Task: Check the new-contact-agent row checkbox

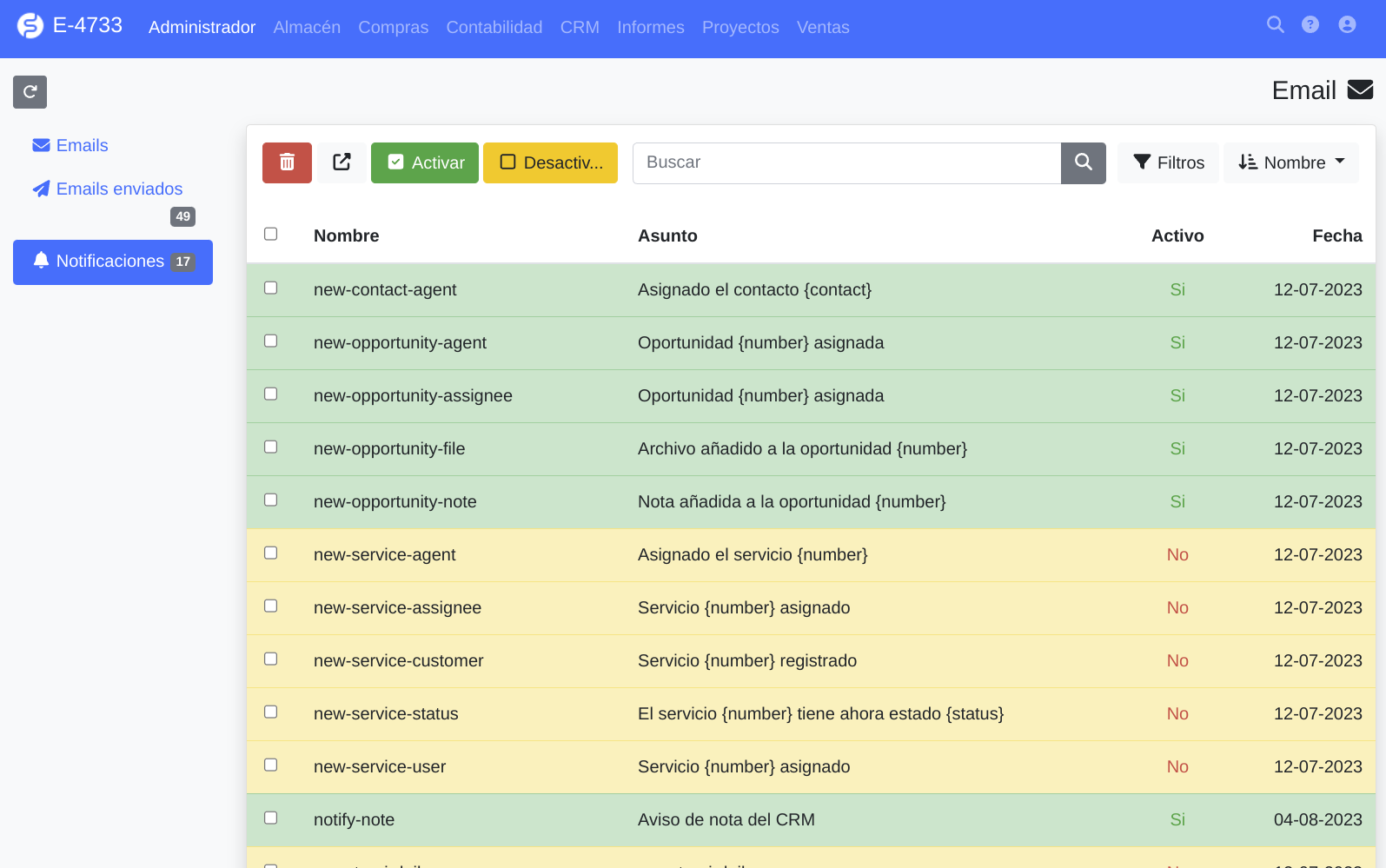Action: [271, 288]
